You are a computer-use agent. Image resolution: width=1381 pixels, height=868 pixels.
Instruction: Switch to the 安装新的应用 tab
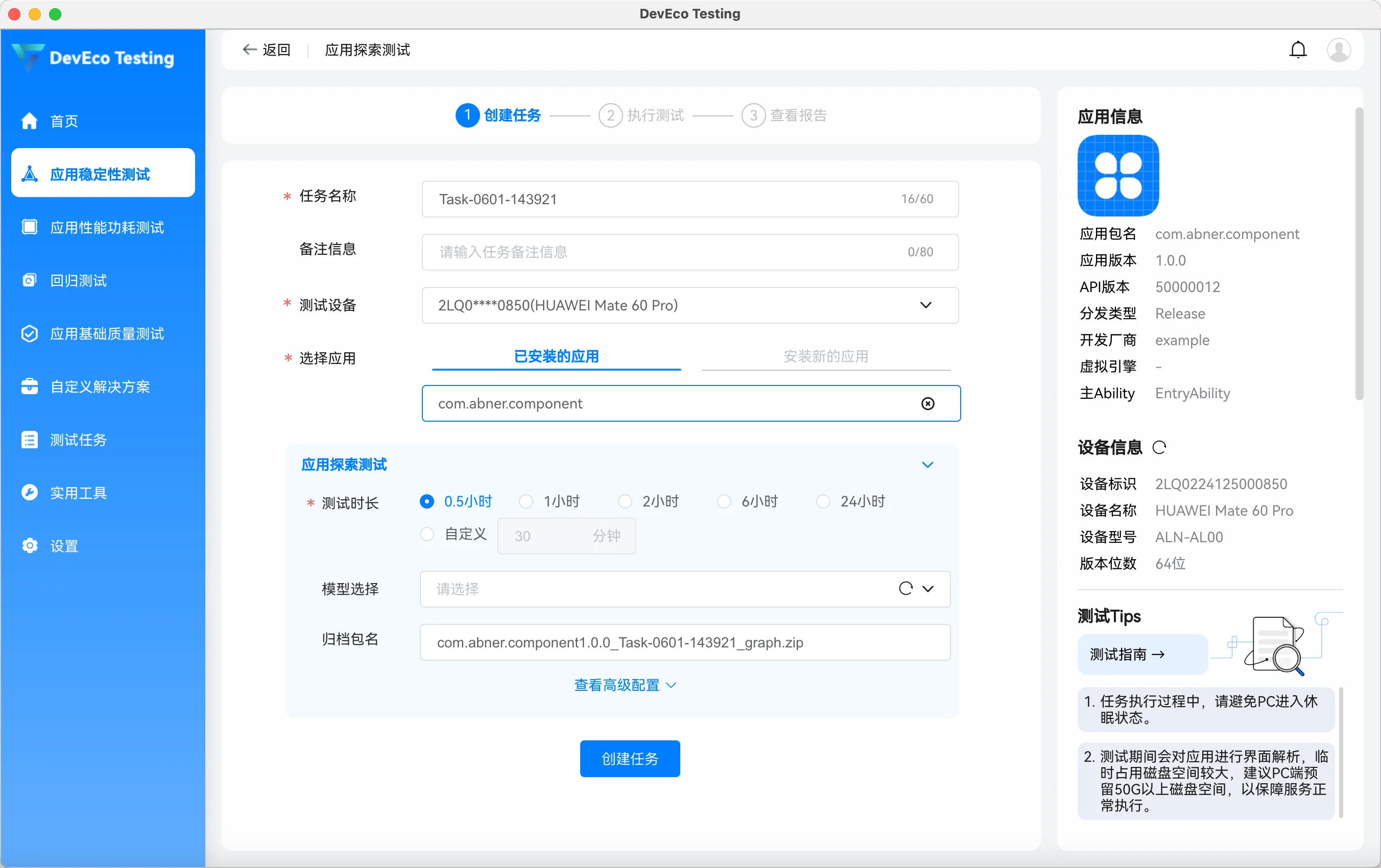(x=825, y=356)
